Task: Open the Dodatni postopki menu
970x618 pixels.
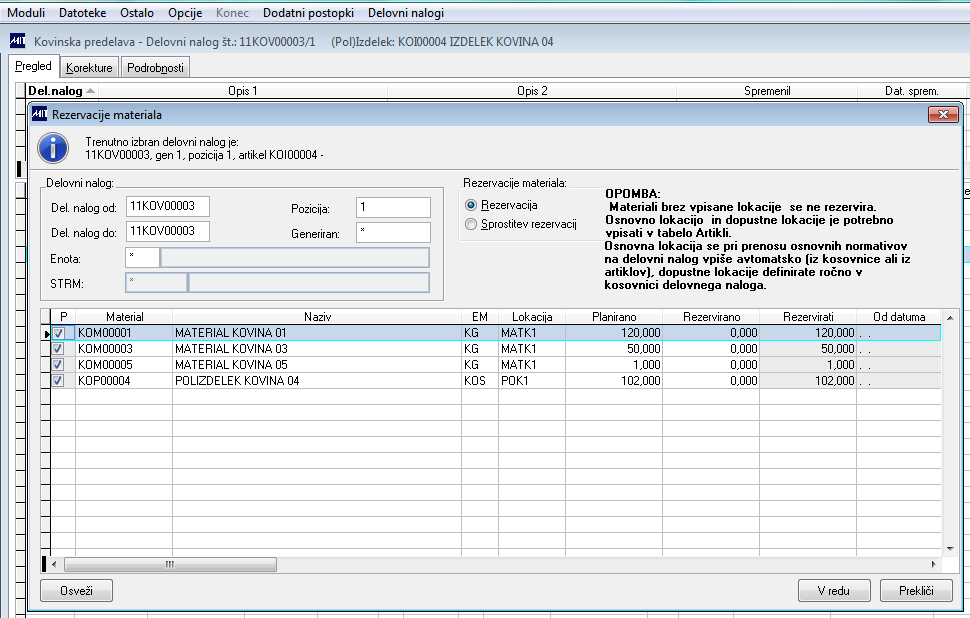Action: (x=308, y=14)
